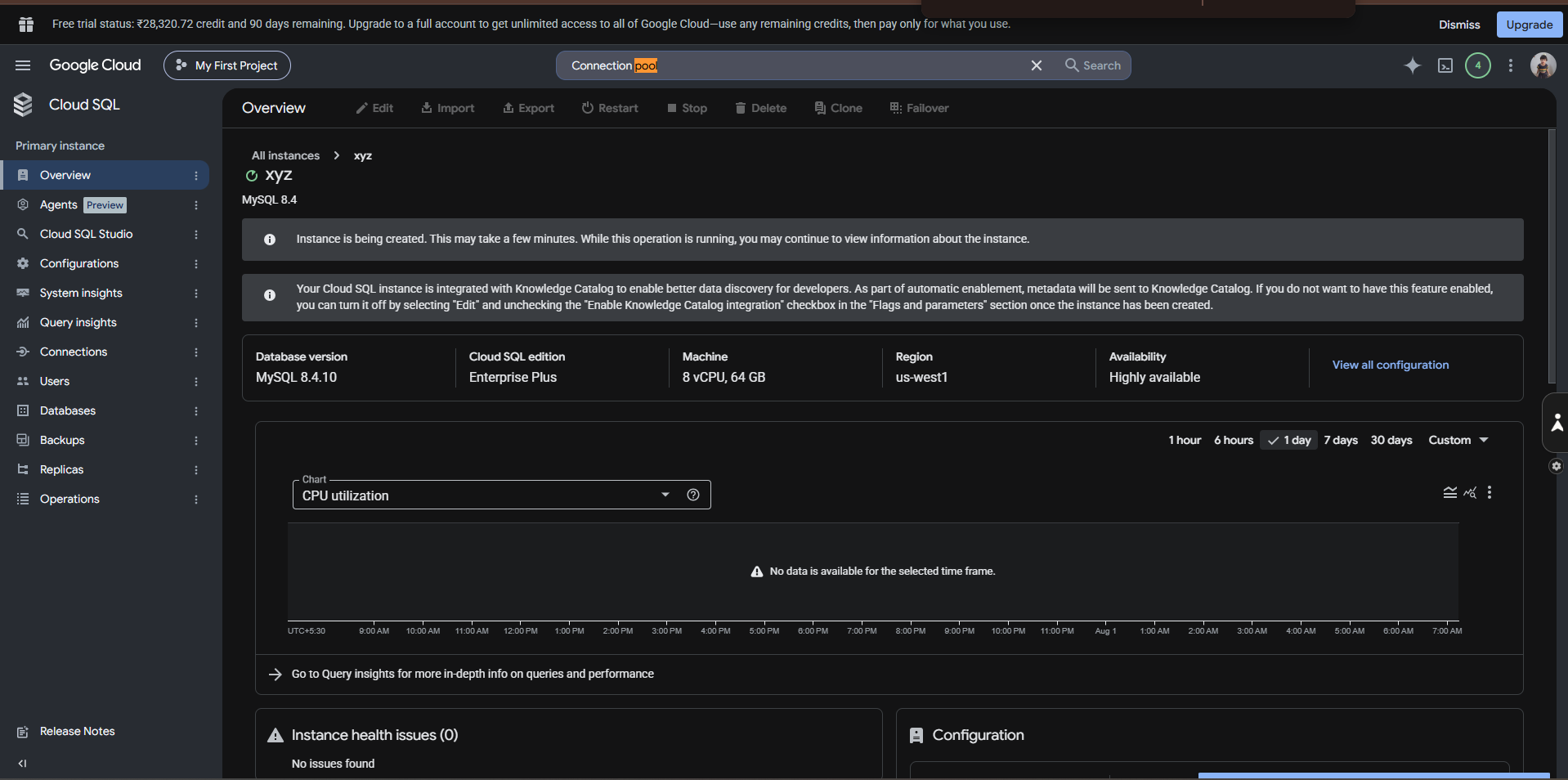Open Cloud SQL Studio from sidebar
This screenshot has height=780, width=1568.
click(x=86, y=234)
